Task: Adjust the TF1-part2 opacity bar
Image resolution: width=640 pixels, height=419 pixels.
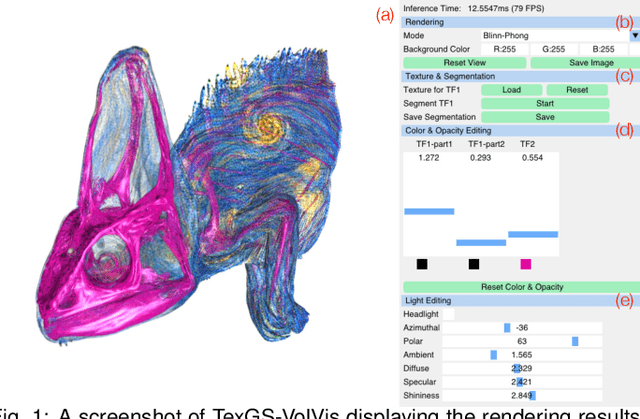Action: point(481,243)
